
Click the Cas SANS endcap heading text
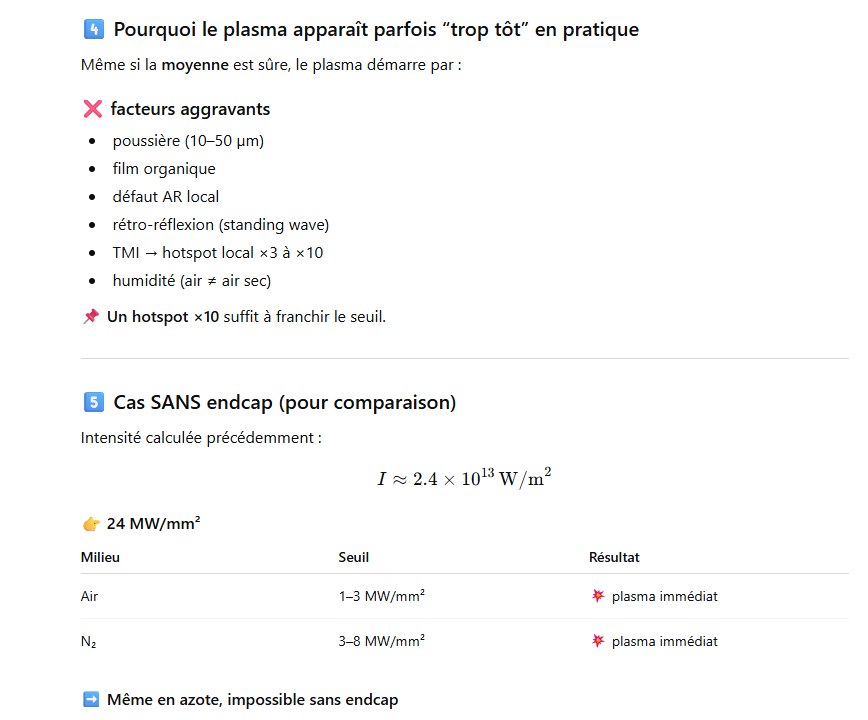[x=284, y=403]
